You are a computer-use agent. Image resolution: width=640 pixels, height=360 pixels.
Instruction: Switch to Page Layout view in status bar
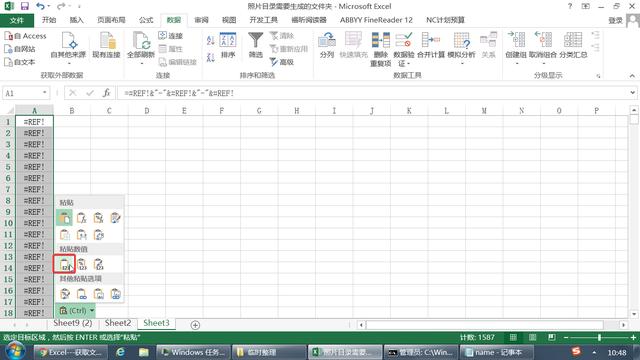click(x=532, y=338)
